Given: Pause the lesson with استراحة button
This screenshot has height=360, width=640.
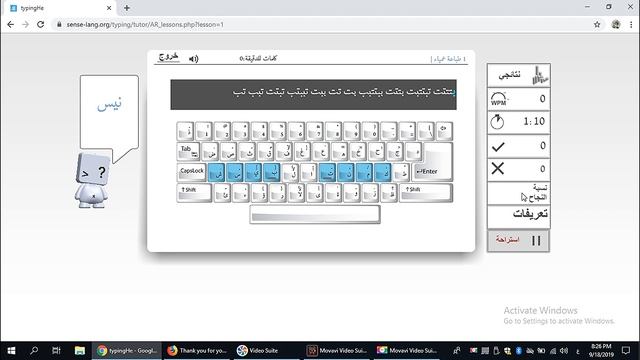Looking at the screenshot, I should tap(518, 241).
